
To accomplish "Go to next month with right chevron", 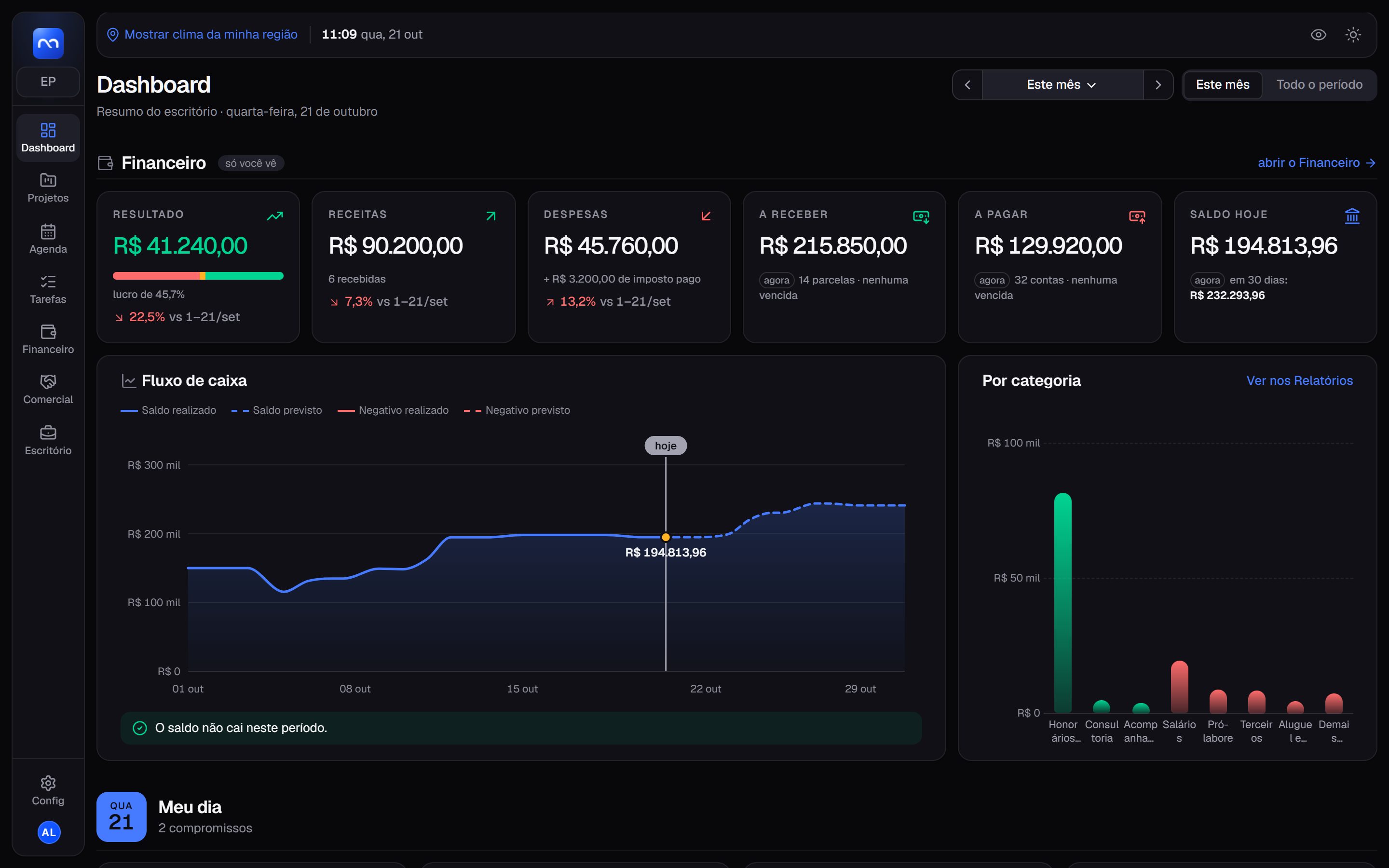I will [1158, 85].
